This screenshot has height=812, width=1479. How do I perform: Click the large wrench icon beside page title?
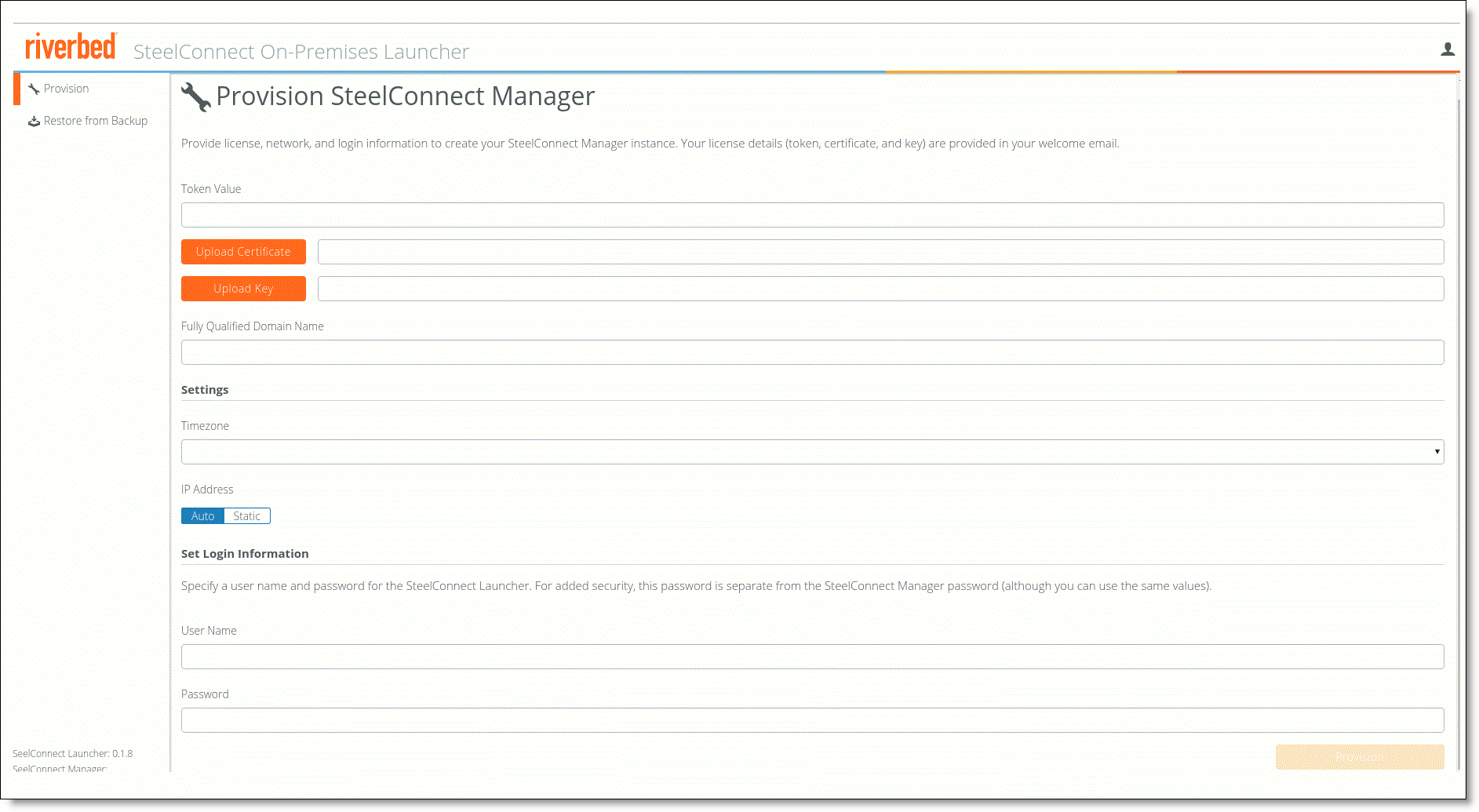point(195,97)
